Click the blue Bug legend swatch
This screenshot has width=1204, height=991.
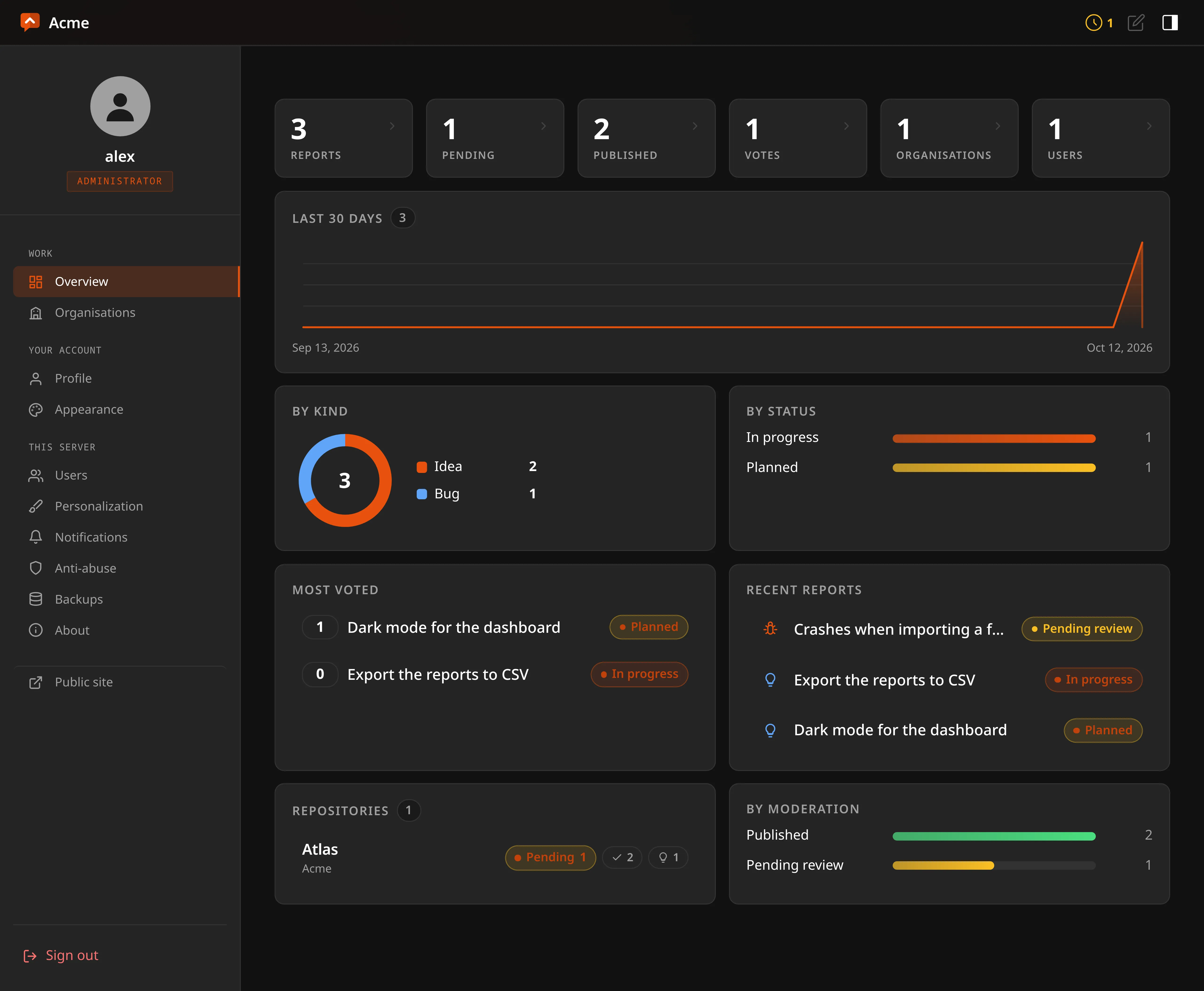(x=421, y=494)
